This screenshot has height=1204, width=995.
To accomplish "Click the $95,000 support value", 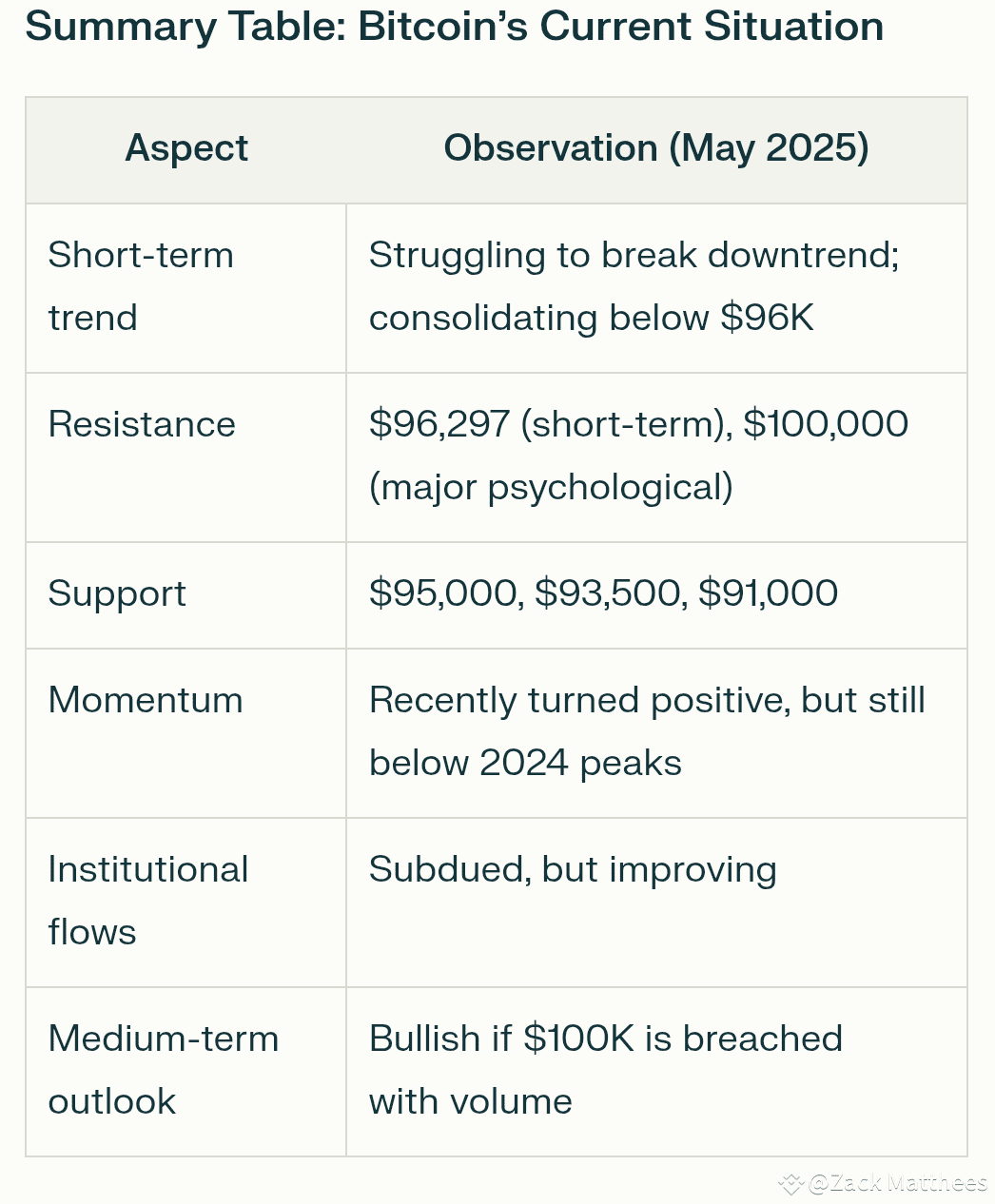I will (444, 593).
